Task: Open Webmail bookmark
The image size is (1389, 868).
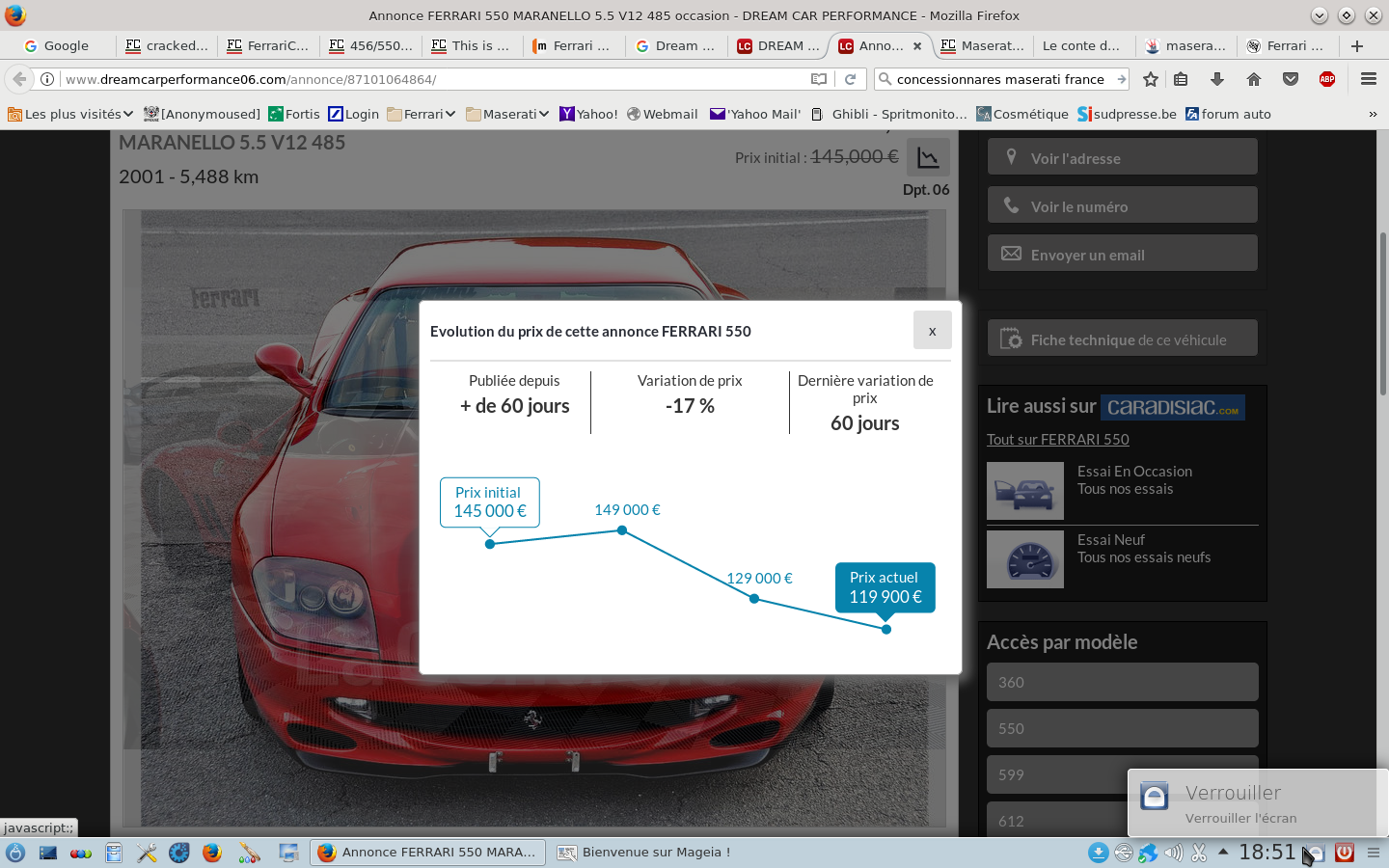Action: (x=662, y=114)
